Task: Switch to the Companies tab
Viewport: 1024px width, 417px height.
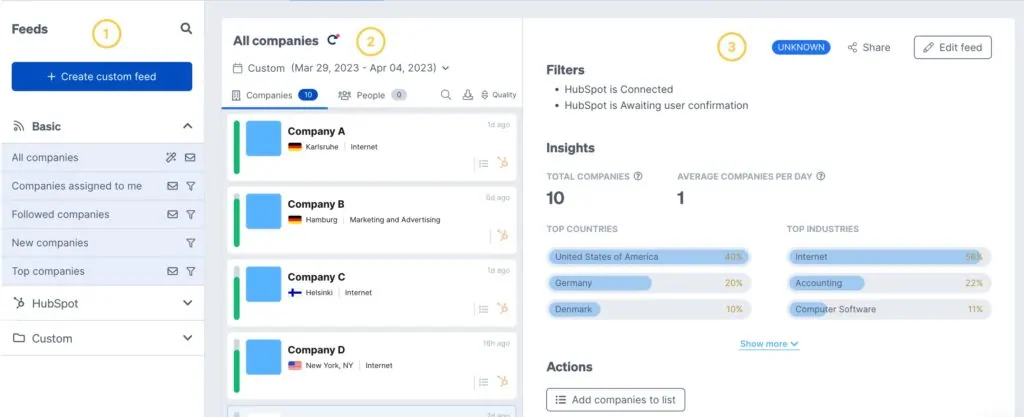Action: [274, 95]
